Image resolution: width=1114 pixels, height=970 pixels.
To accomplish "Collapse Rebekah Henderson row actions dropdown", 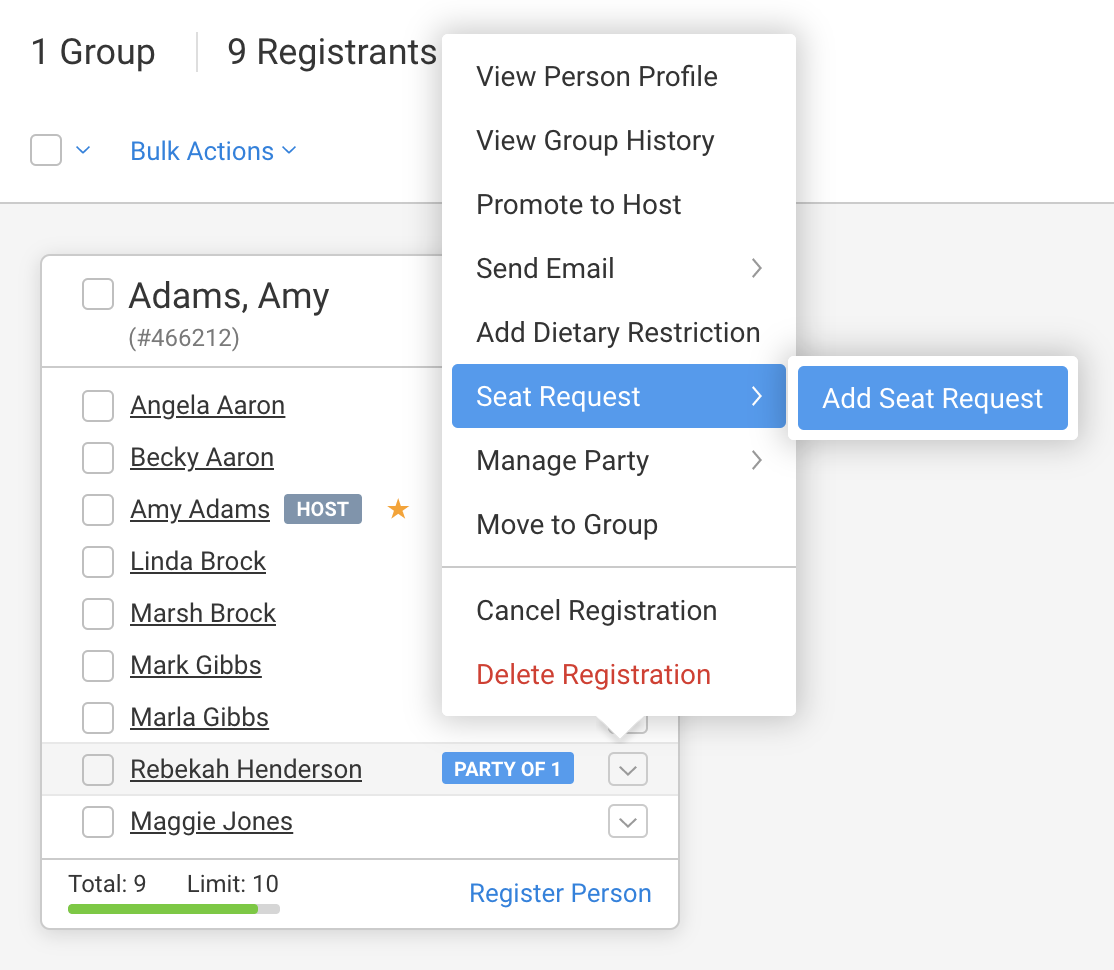I will pos(628,770).
